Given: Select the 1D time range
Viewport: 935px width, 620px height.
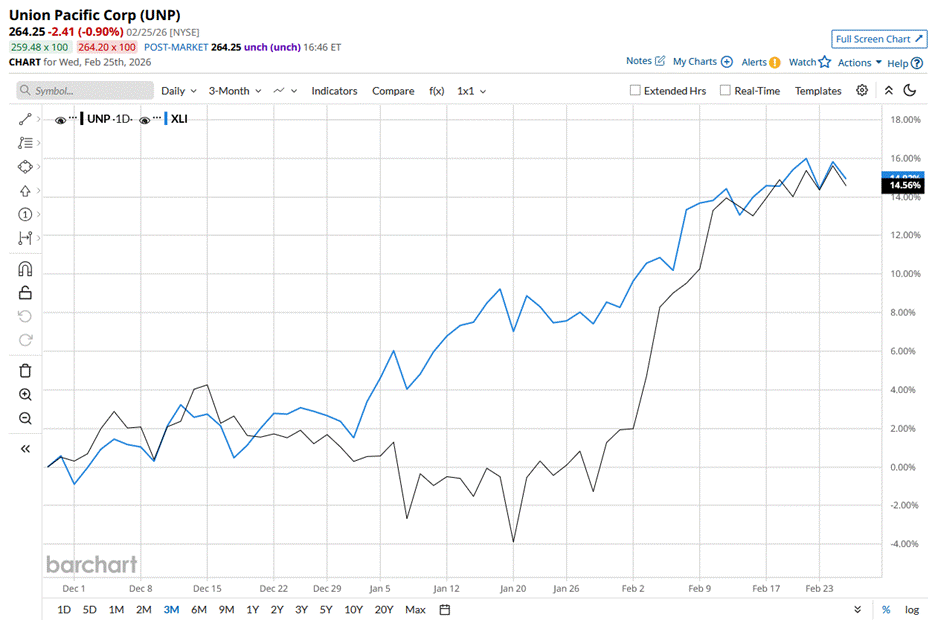Looking at the screenshot, I should (64, 609).
